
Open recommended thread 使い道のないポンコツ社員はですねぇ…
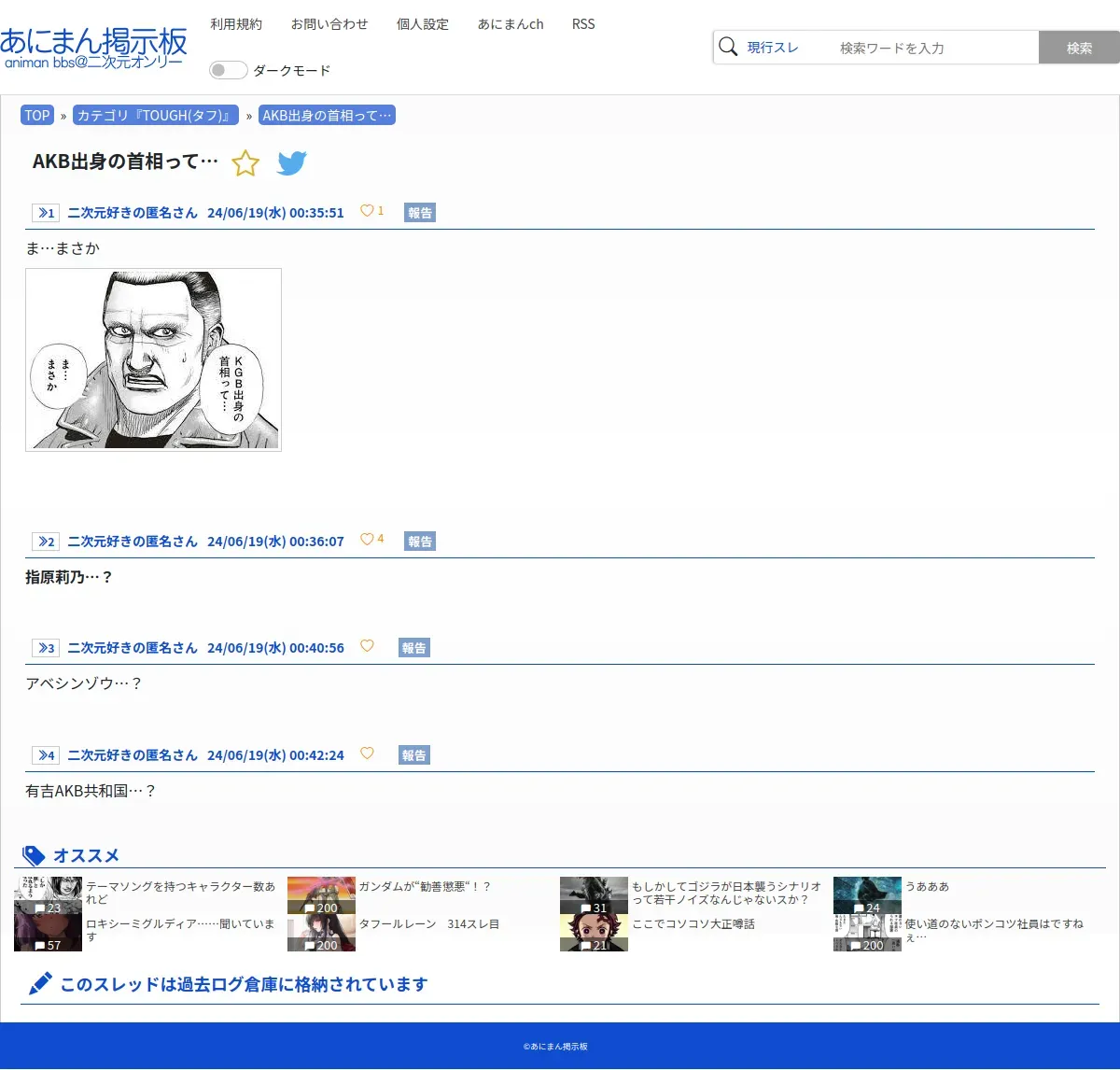(x=994, y=930)
